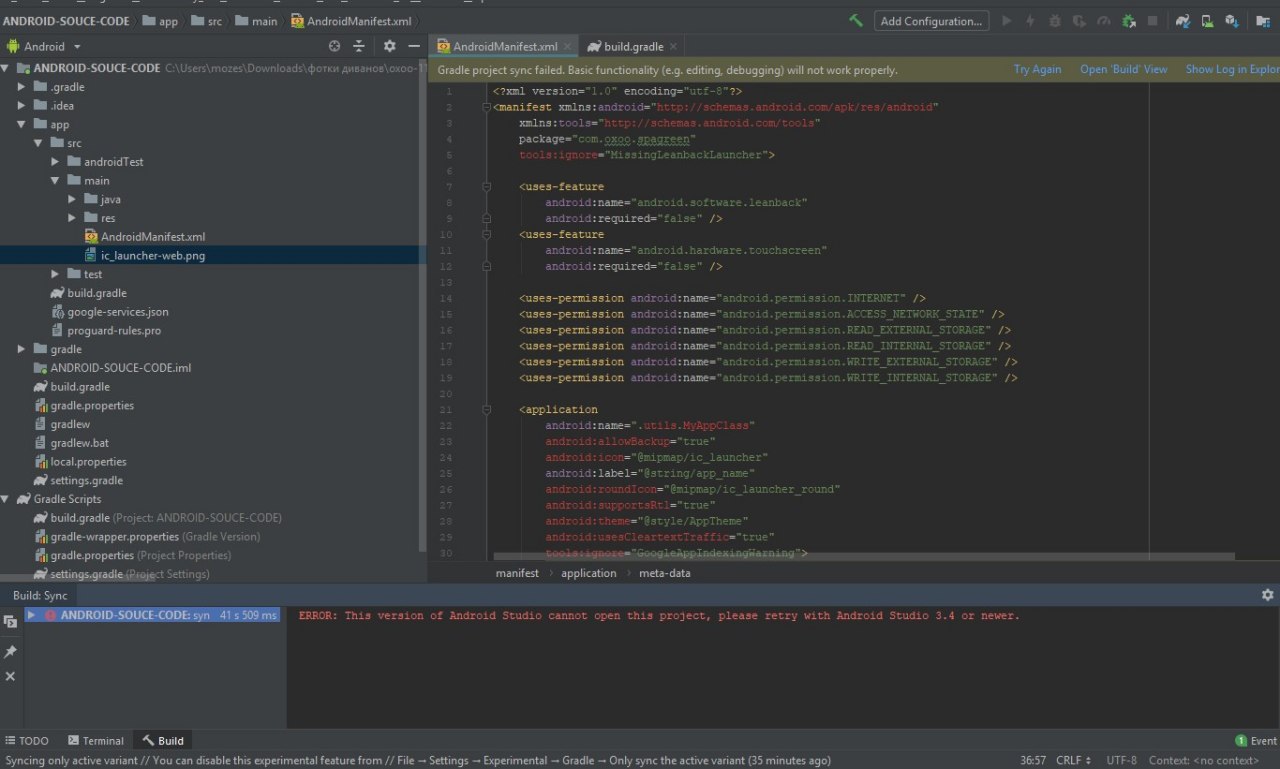Toggle fold marker at manifest tag line

[487, 107]
